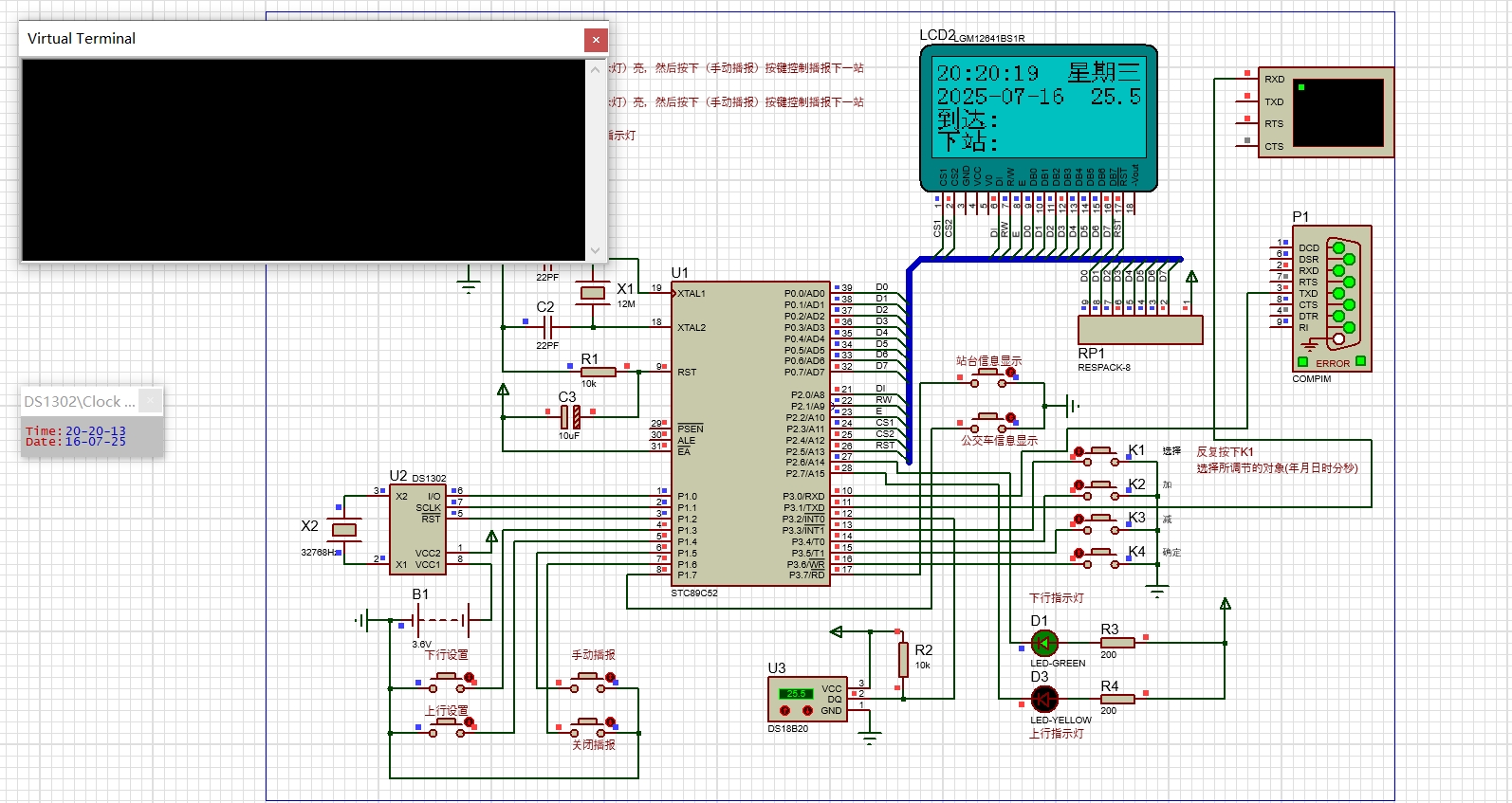Click the 反复按下K1 instruction text

(x=1225, y=452)
